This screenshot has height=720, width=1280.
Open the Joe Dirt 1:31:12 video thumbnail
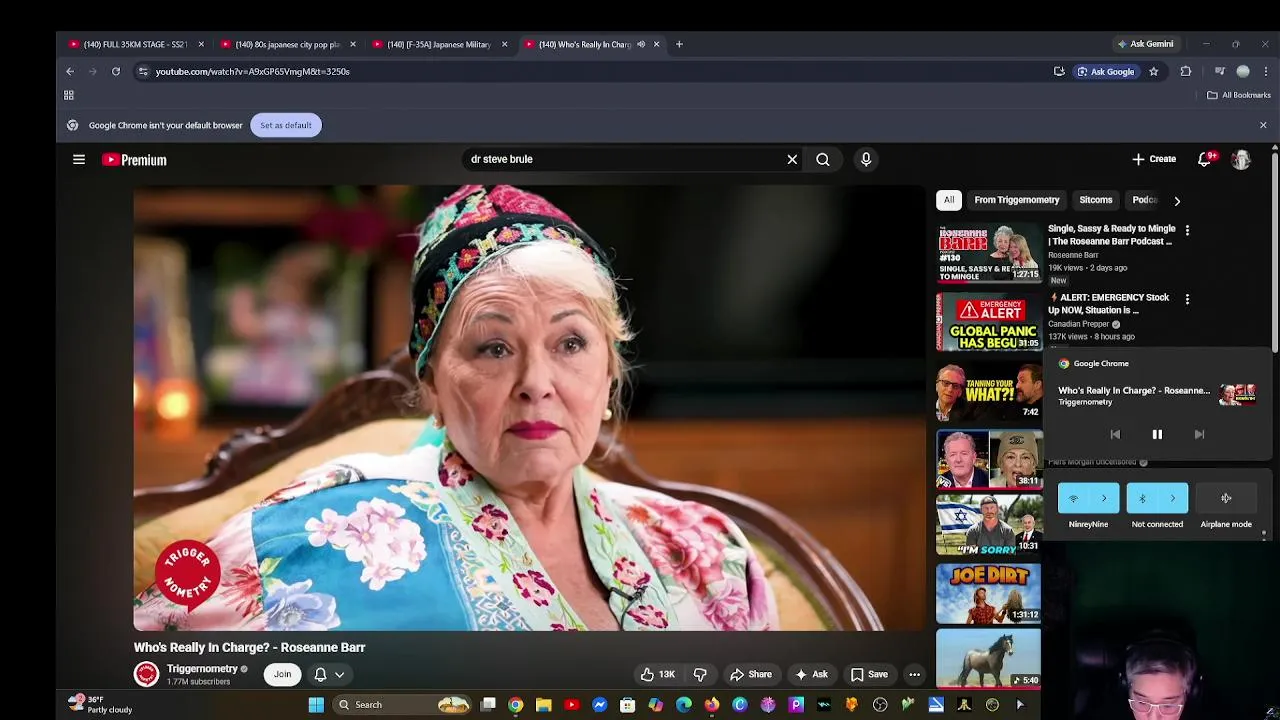click(x=989, y=593)
